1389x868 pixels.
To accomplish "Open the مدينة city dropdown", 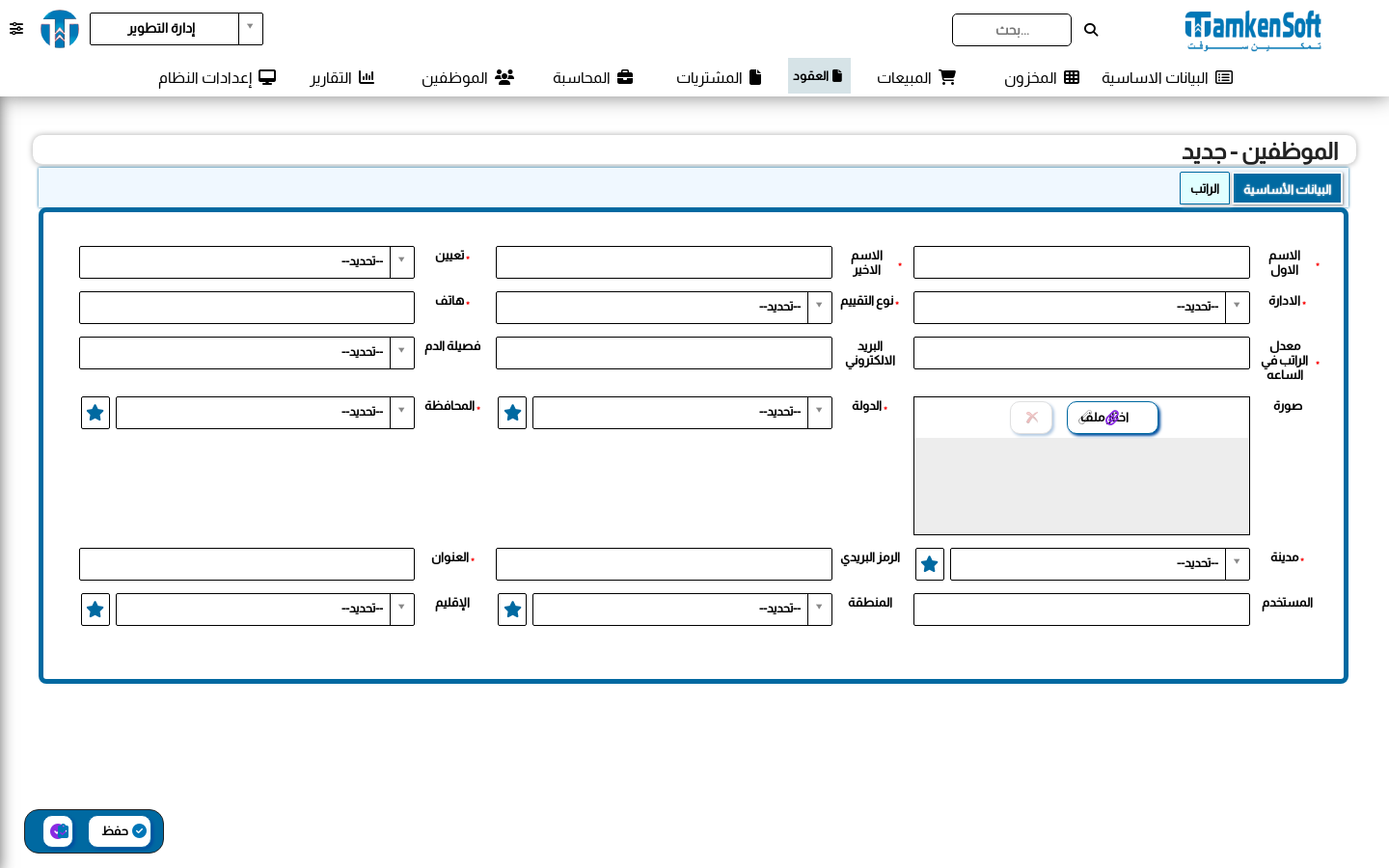I will [x=1100, y=564].
